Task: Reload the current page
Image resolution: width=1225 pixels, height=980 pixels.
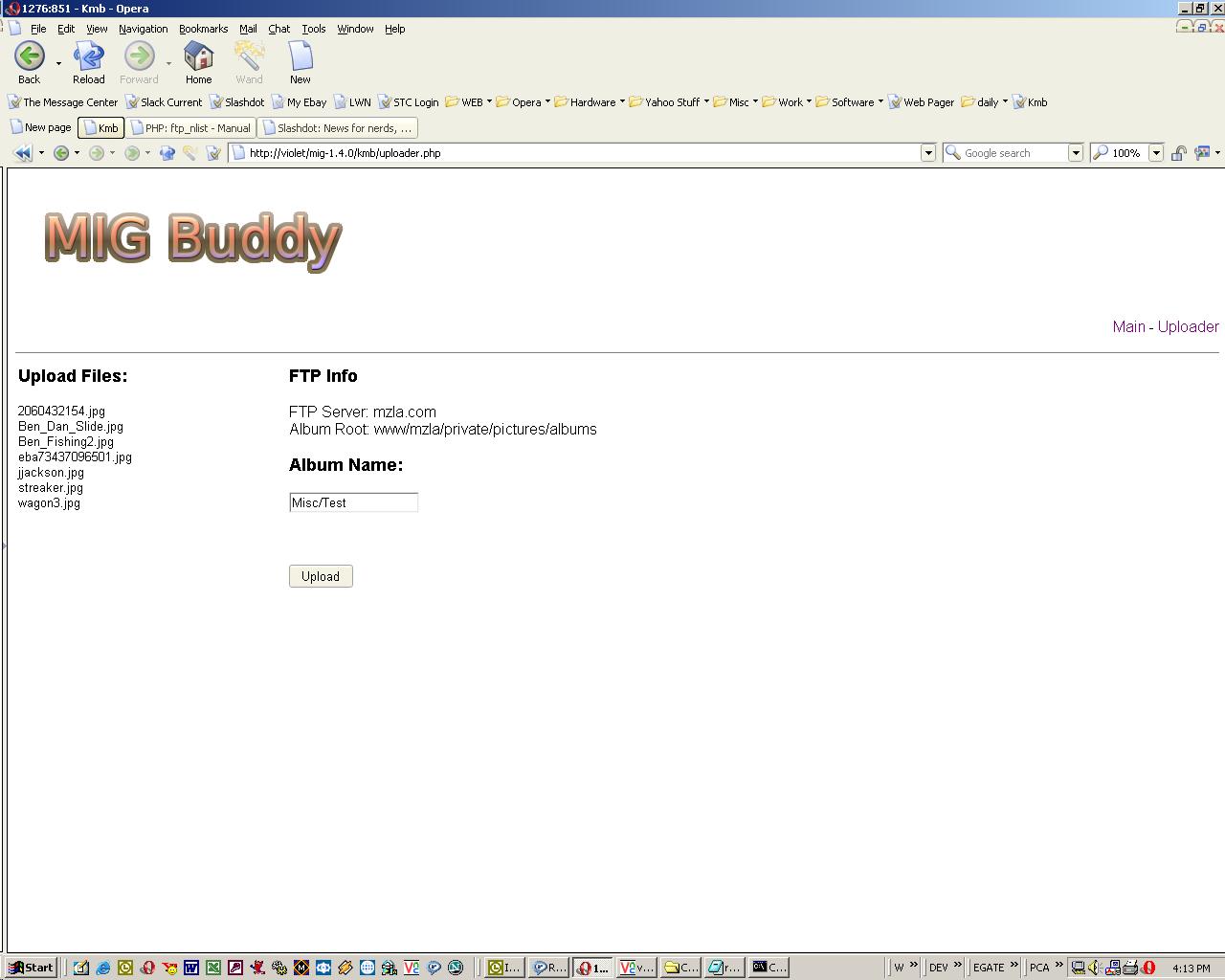Action: 88,63
